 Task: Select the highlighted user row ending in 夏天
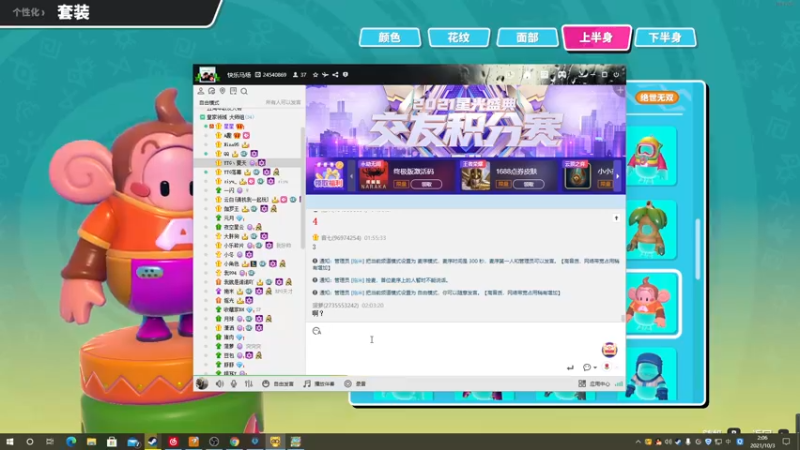248,163
